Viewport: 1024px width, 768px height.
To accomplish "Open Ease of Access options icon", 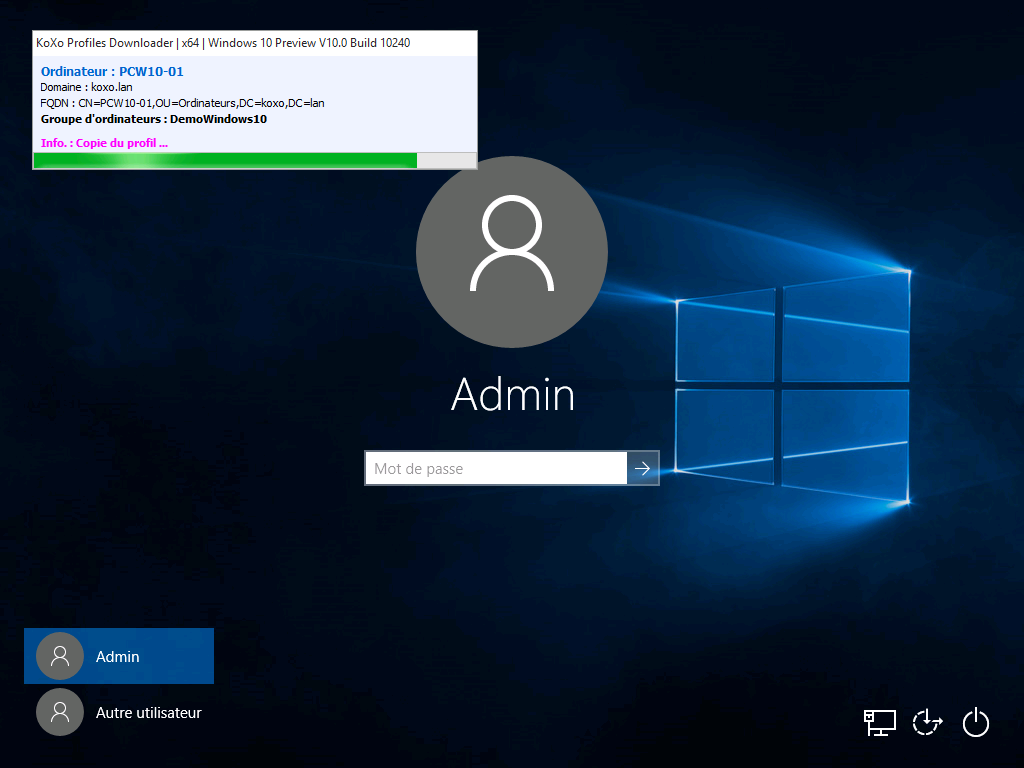I will [927, 722].
